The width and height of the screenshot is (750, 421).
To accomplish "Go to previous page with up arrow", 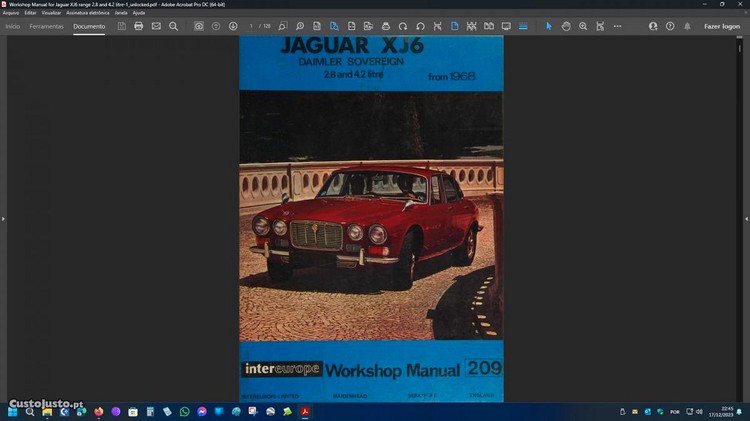I will click(x=216, y=26).
